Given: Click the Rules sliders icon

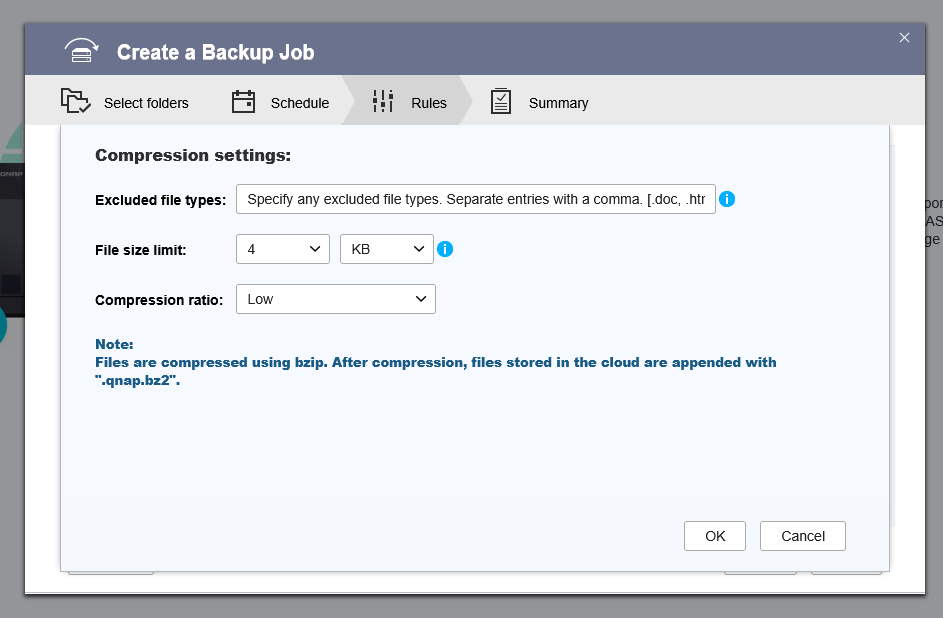Looking at the screenshot, I should click(x=383, y=101).
